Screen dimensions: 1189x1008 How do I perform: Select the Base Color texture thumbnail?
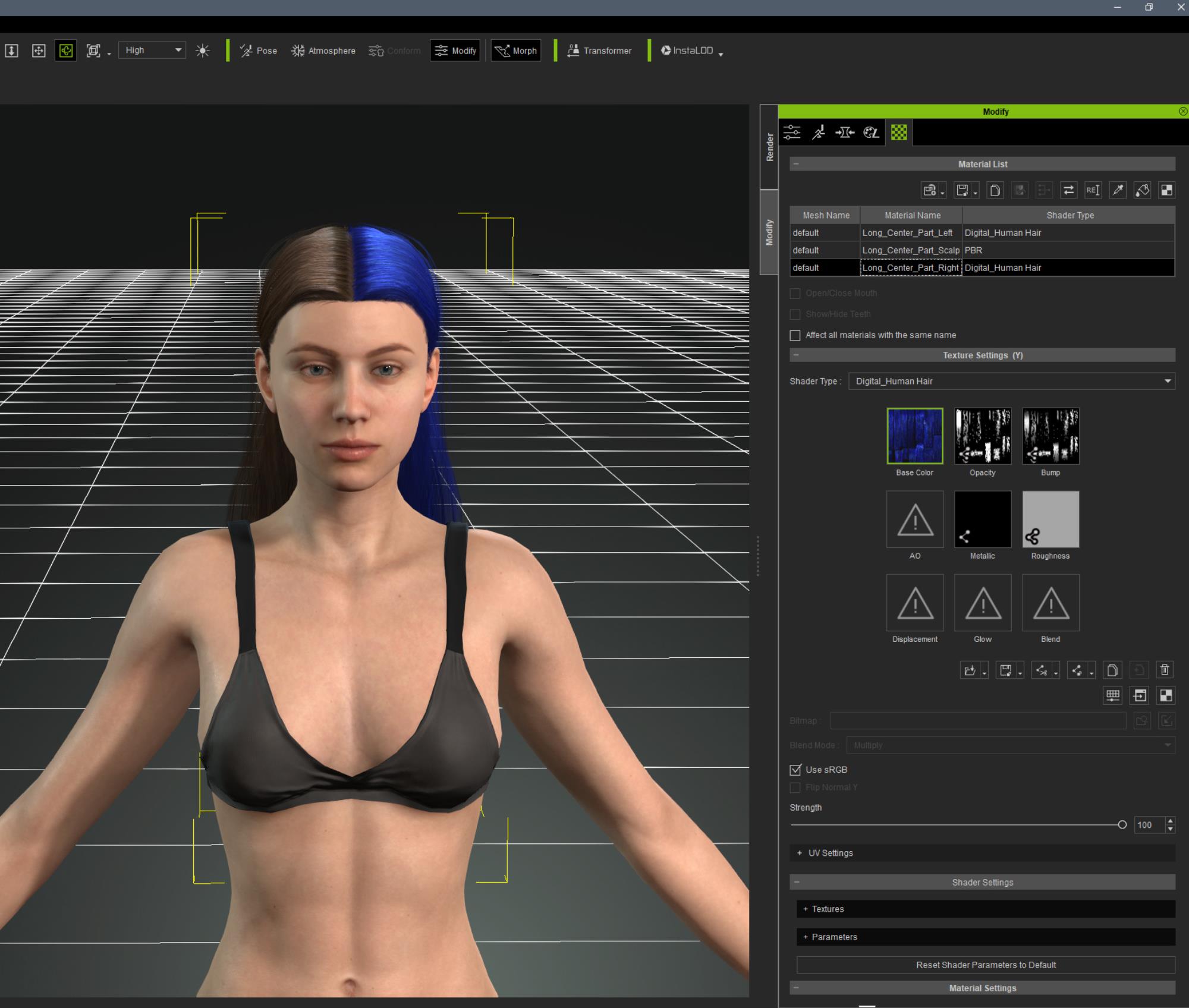point(914,436)
